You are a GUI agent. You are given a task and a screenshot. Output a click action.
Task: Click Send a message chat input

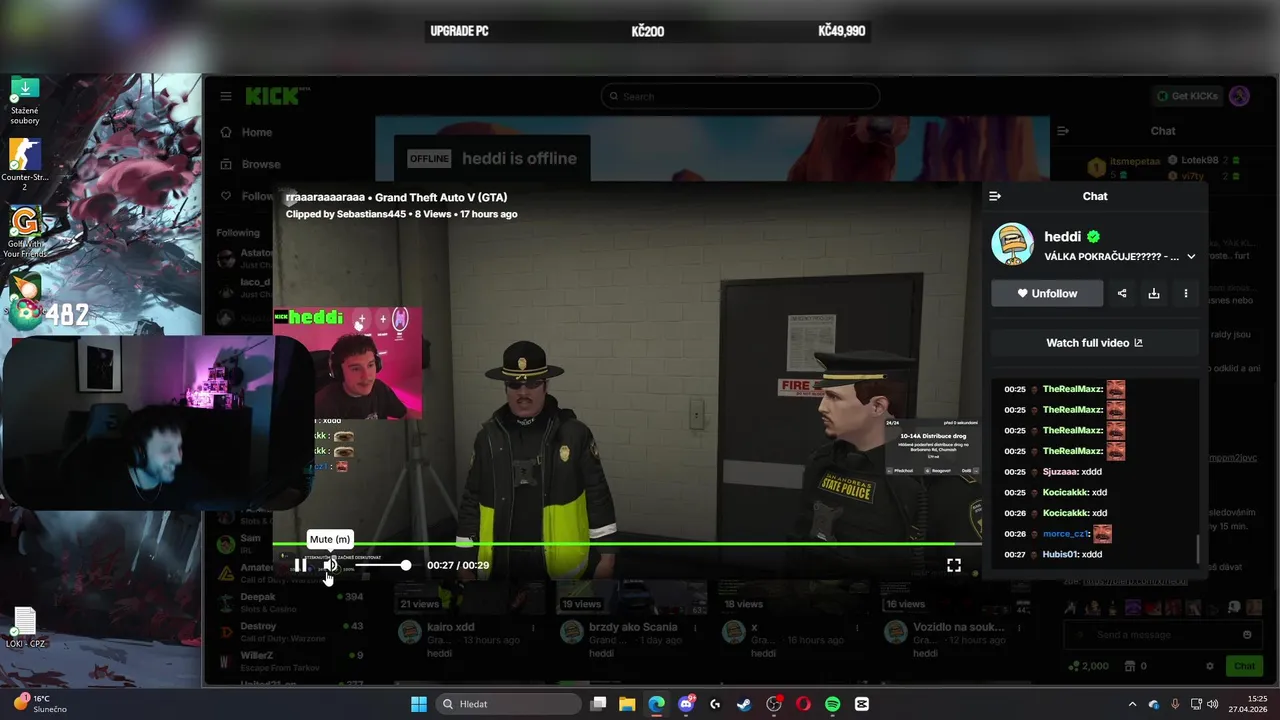click(x=1150, y=635)
